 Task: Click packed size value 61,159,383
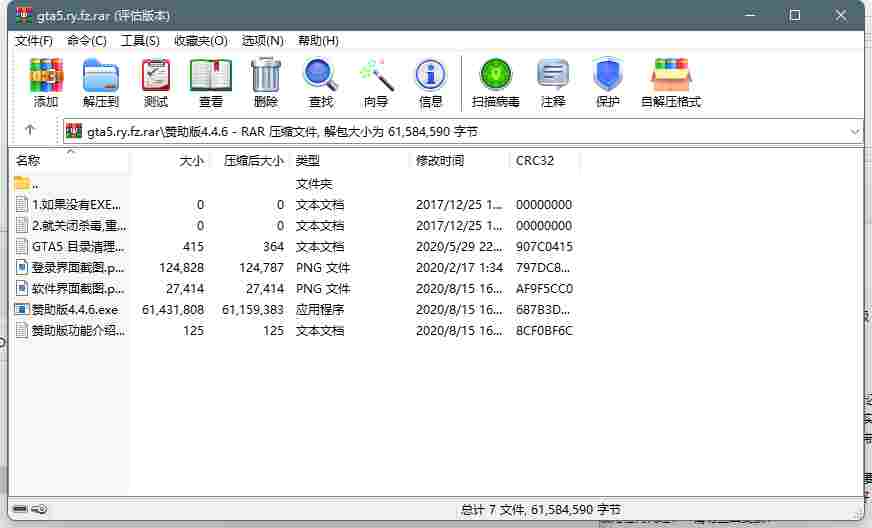point(253,309)
